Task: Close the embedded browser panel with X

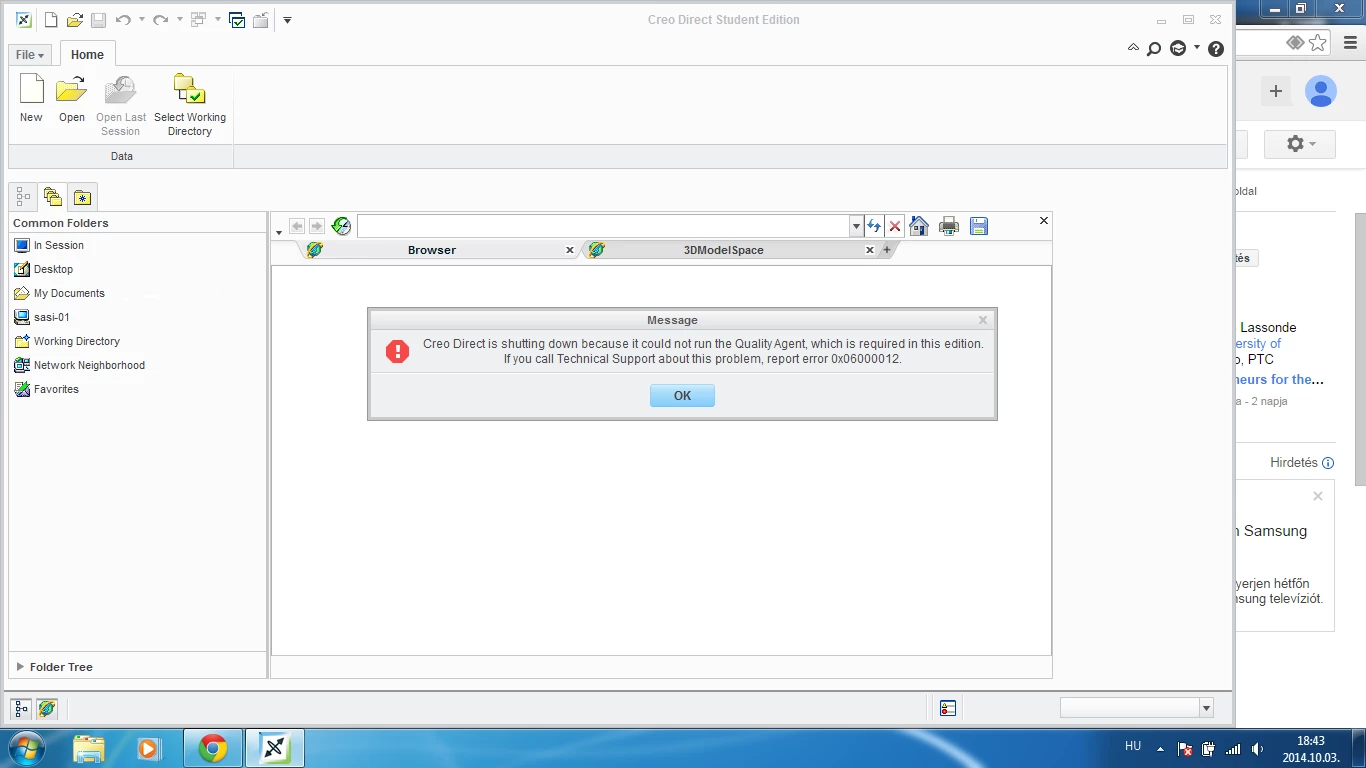Action: (x=1044, y=220)
